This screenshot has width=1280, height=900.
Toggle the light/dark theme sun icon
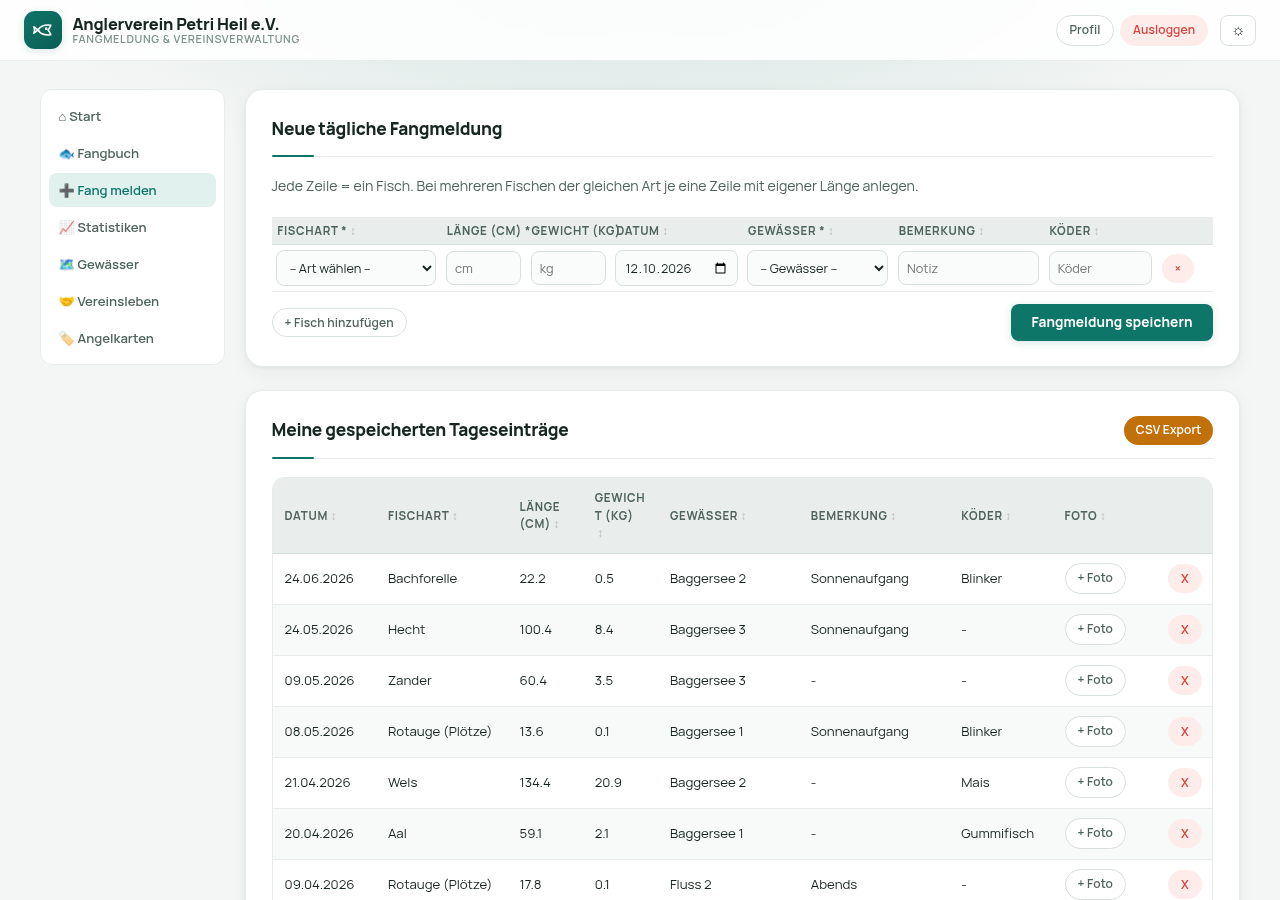(1238, 30)
